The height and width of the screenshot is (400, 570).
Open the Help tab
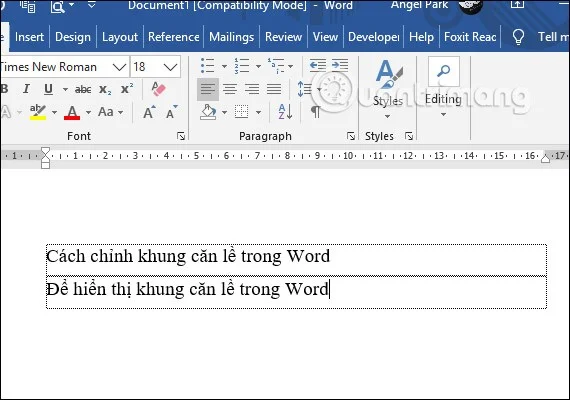(421, 37)
